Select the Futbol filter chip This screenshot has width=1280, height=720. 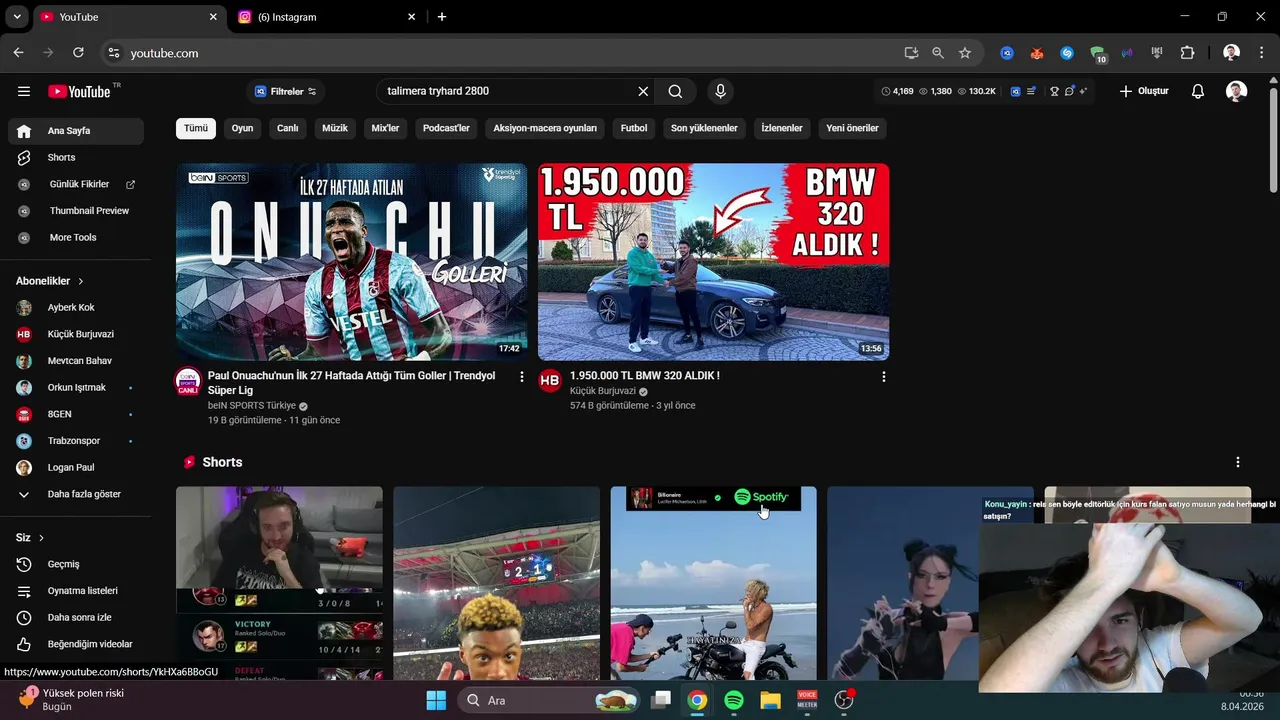tap(634, 128)
